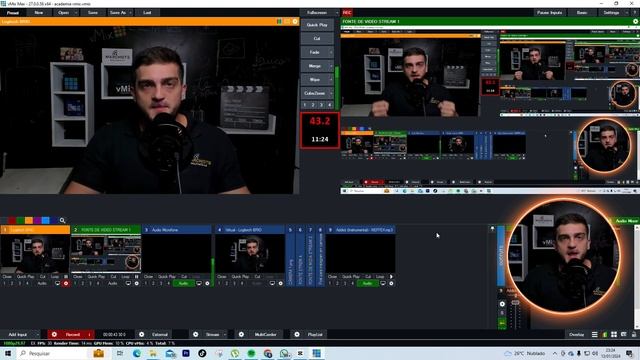This screenshot has width=640, height=360.
Task: Expand the Fade transition dropdown arrow
Action: pyautogui.click(x=331, y=52)
